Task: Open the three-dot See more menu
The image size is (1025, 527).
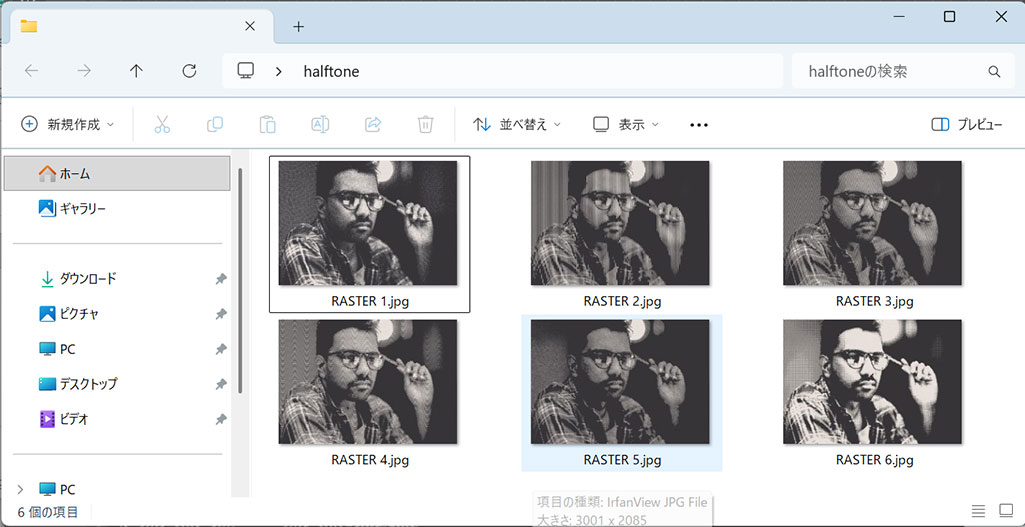Action: coord(699,125)
